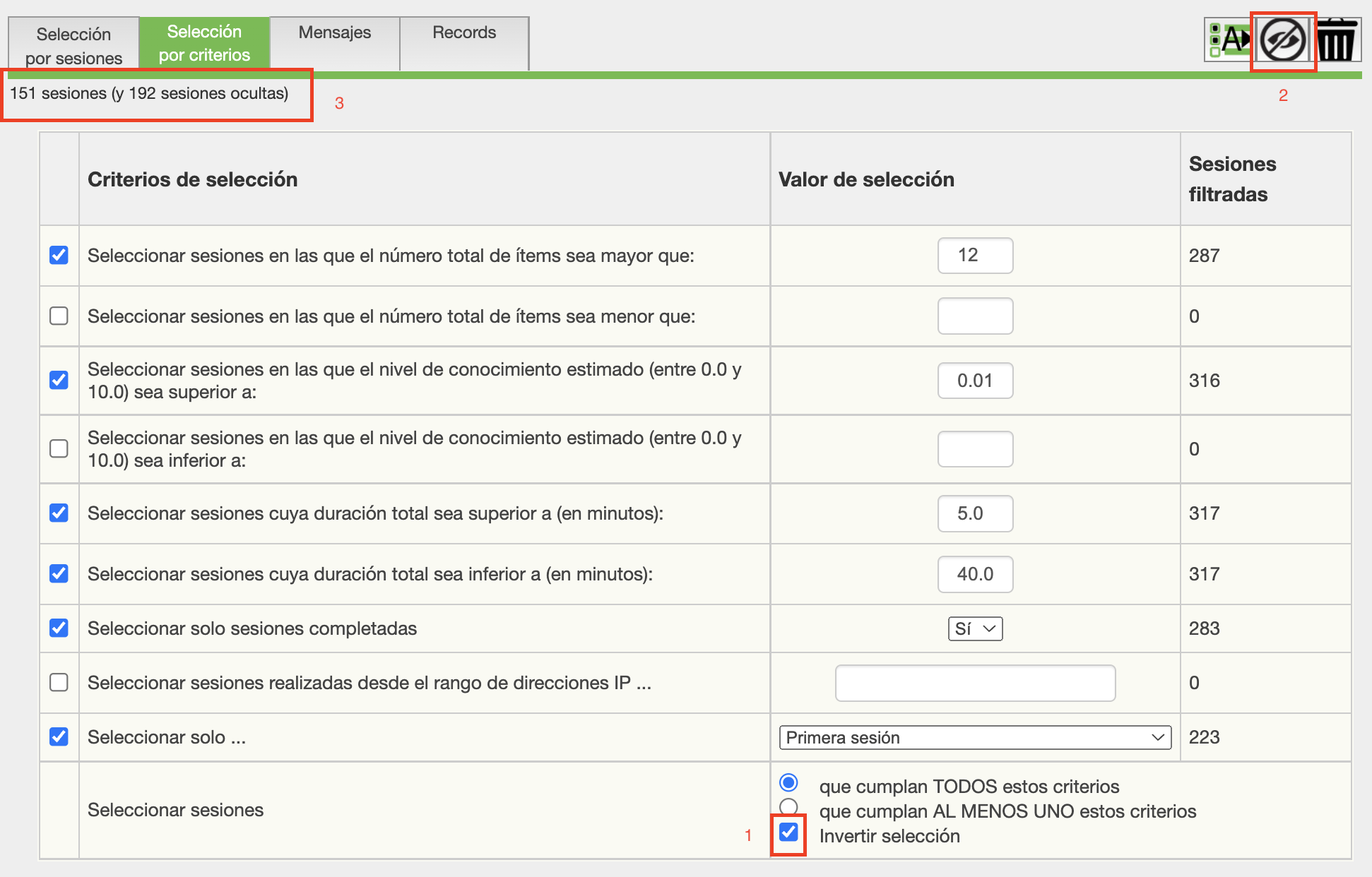Open the Sí completed sessions dropdown
This screenshot has width=1372, height=877.
(975, 628)
